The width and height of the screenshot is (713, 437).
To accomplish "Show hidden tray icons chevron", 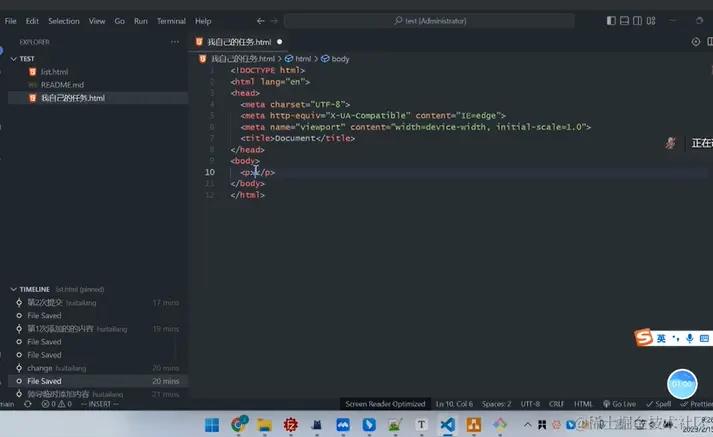I will tap(527, 425).
